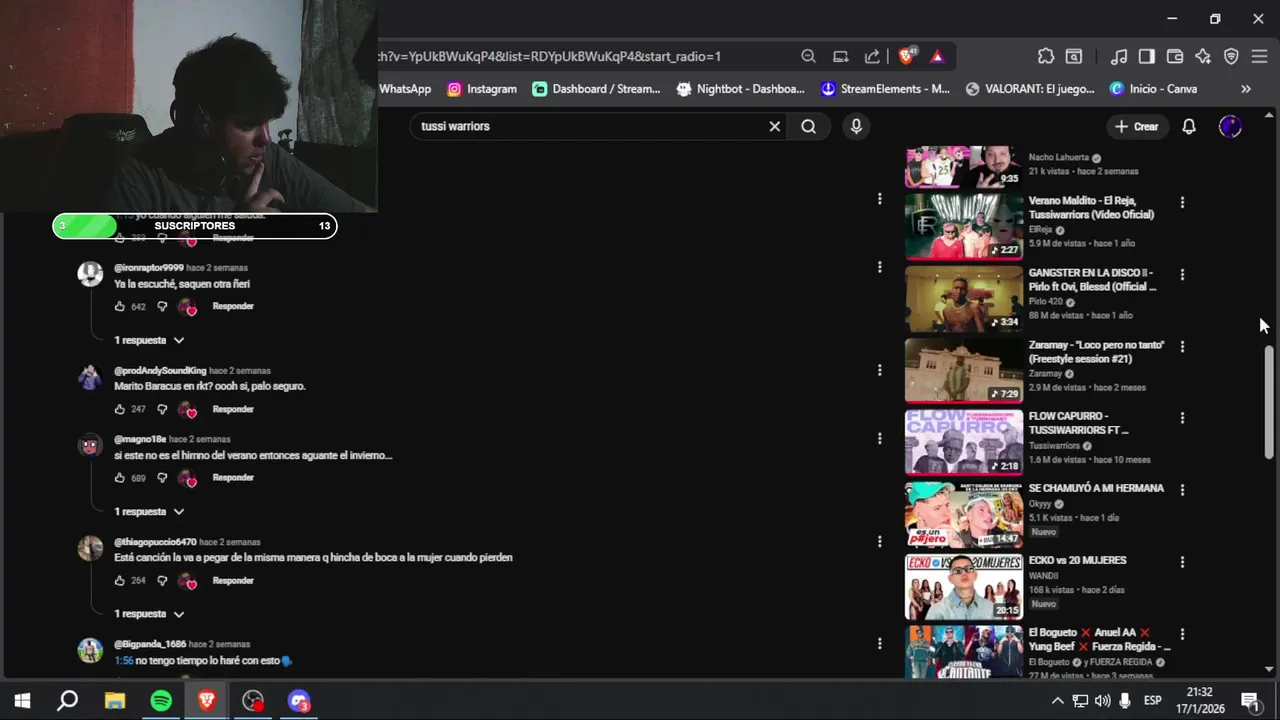Image resolution: width=1280 pixels, height=720 pixels.
Task: Open the Dashboard / Stream... bookmark
Action: pyautogui.click(x=596, y=89)
